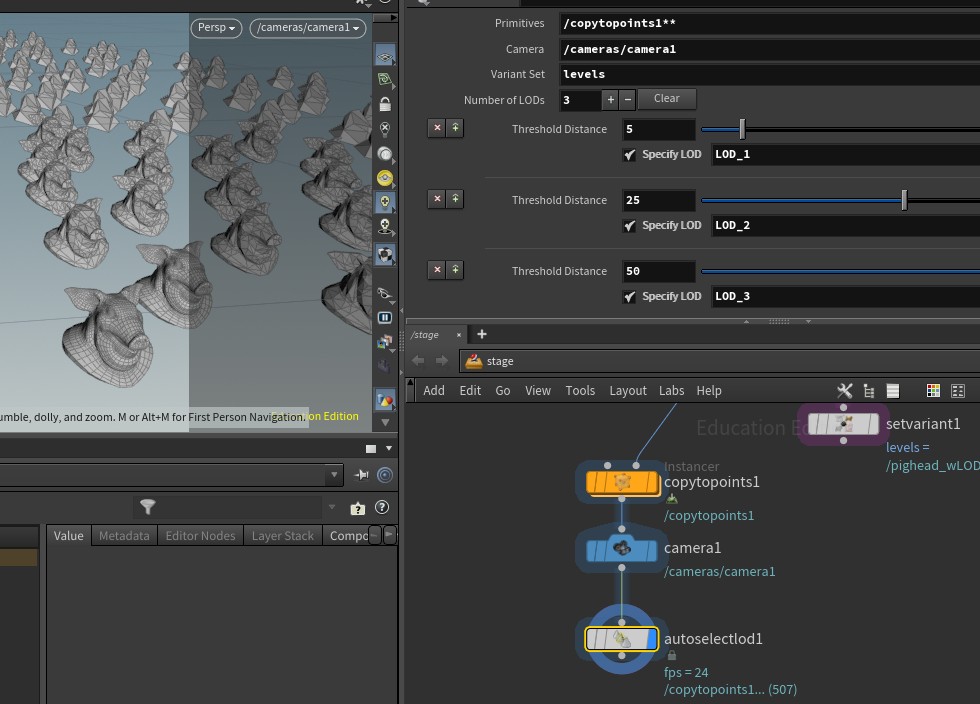The image size is (980, 704).
Task: Open the Persp viewport dropdown
Action: point(217,28)
